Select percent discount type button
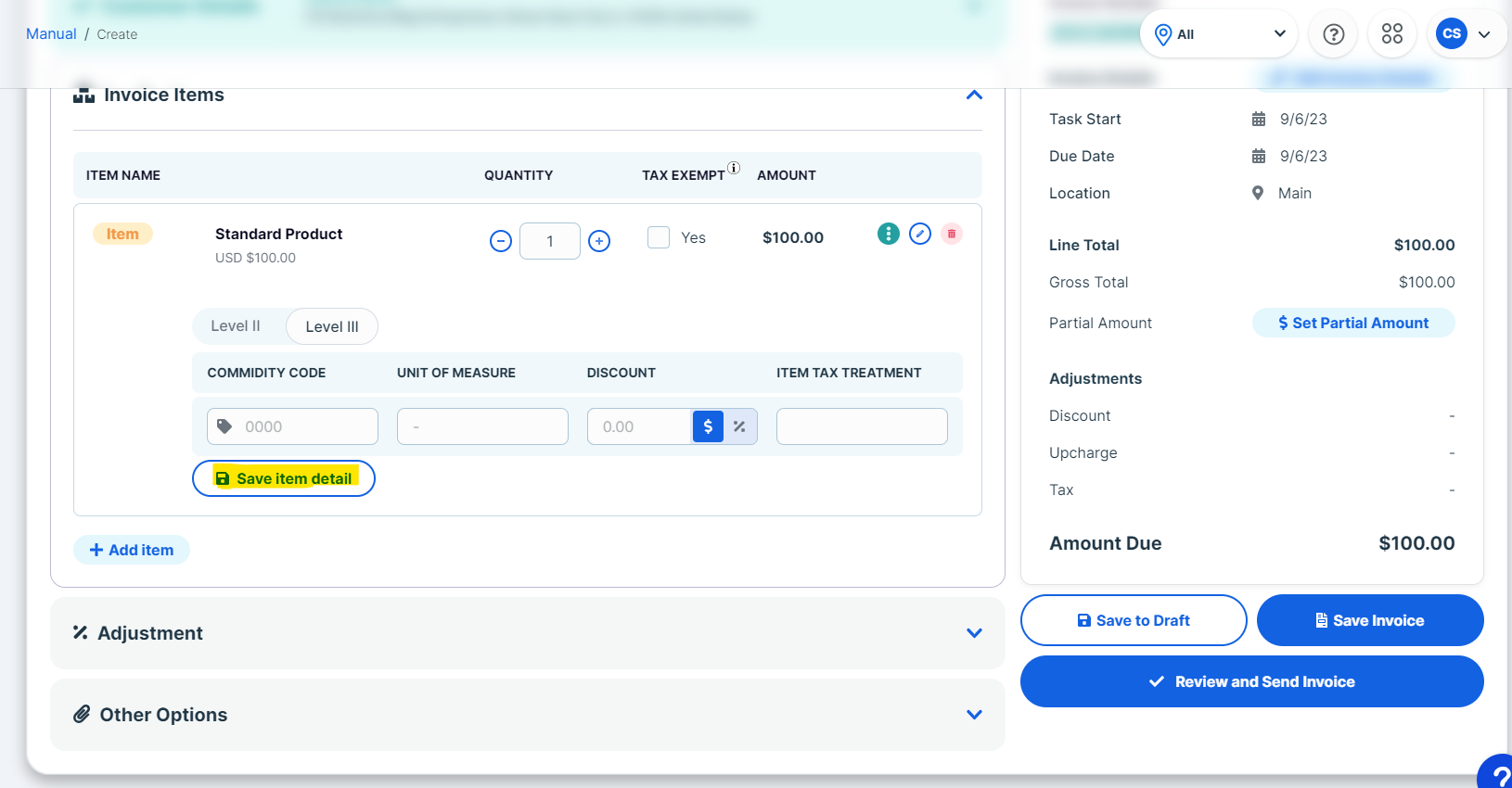This screenshot has width=1512, height=788. pyautogui.click(x=740, y=426)
